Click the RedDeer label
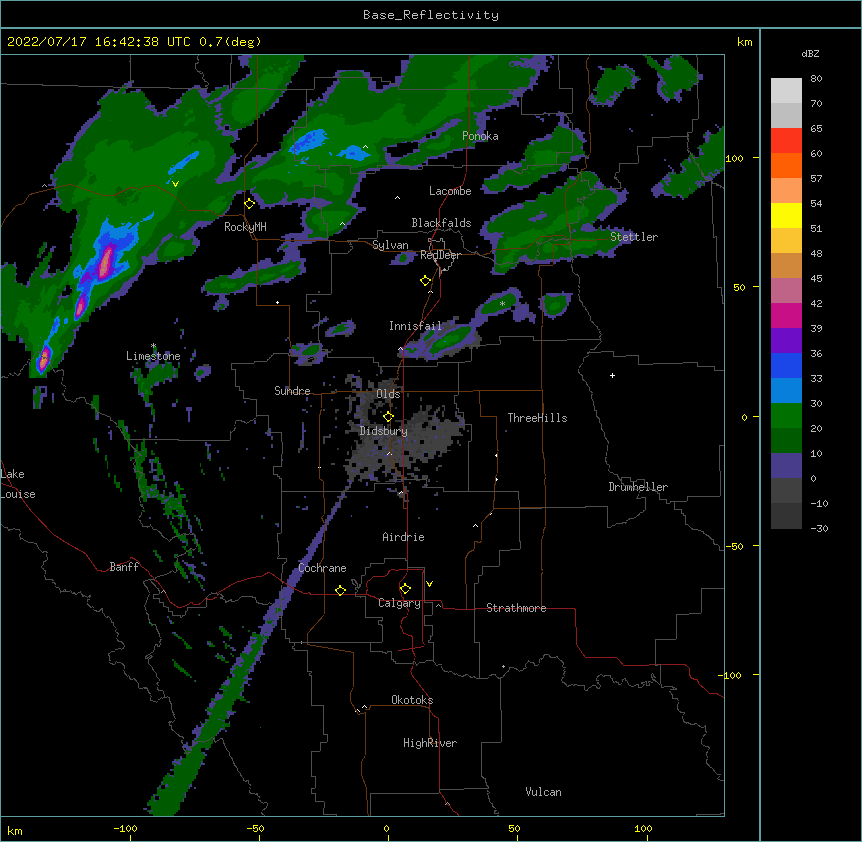The width and height of the screenshot is (862, 842). pyautogui.click(x=440, y=255)
